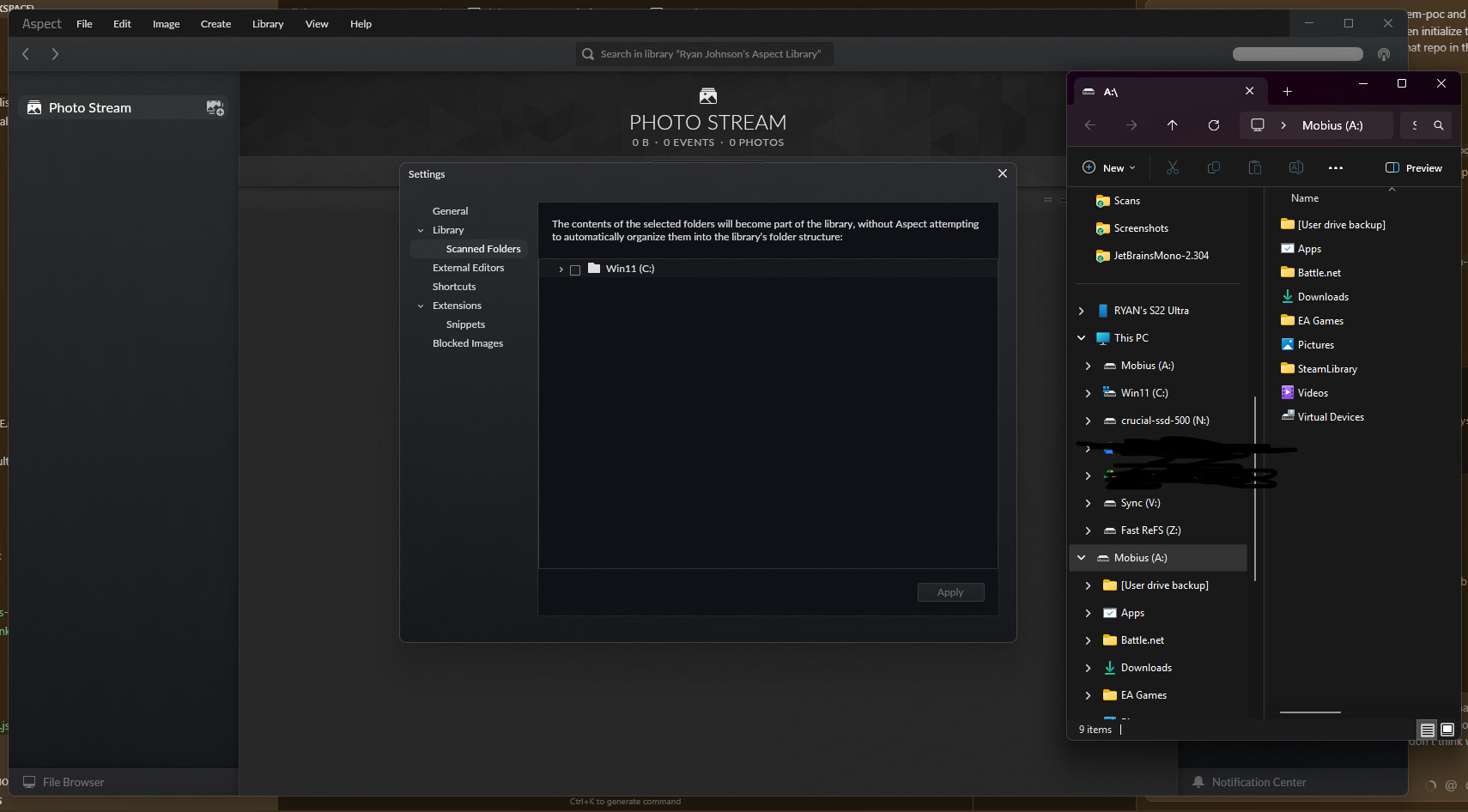
Task: Click the Apply button in Settings
Action: [949, 592]
